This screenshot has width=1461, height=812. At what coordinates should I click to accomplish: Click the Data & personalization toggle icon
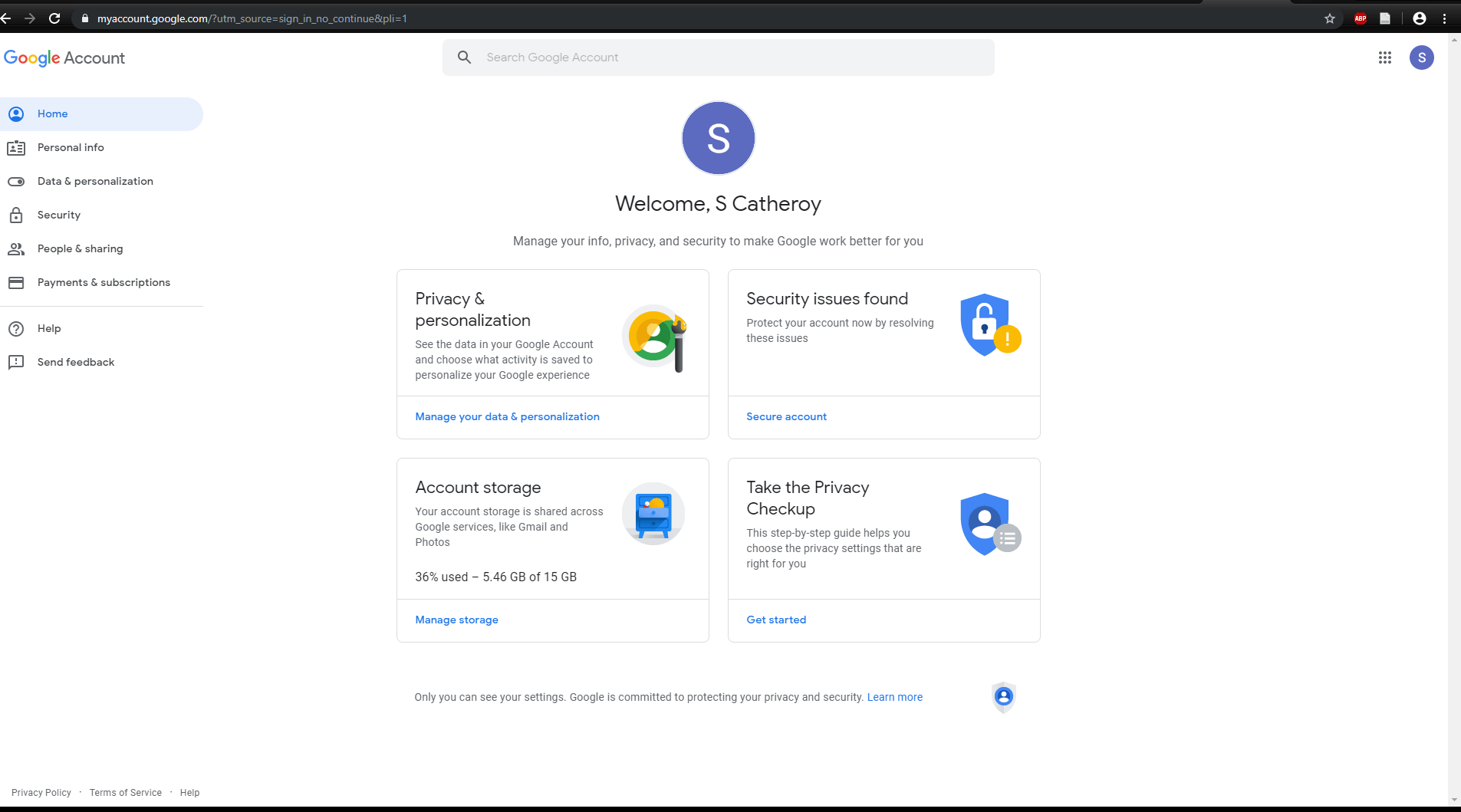tap(16, 182)
